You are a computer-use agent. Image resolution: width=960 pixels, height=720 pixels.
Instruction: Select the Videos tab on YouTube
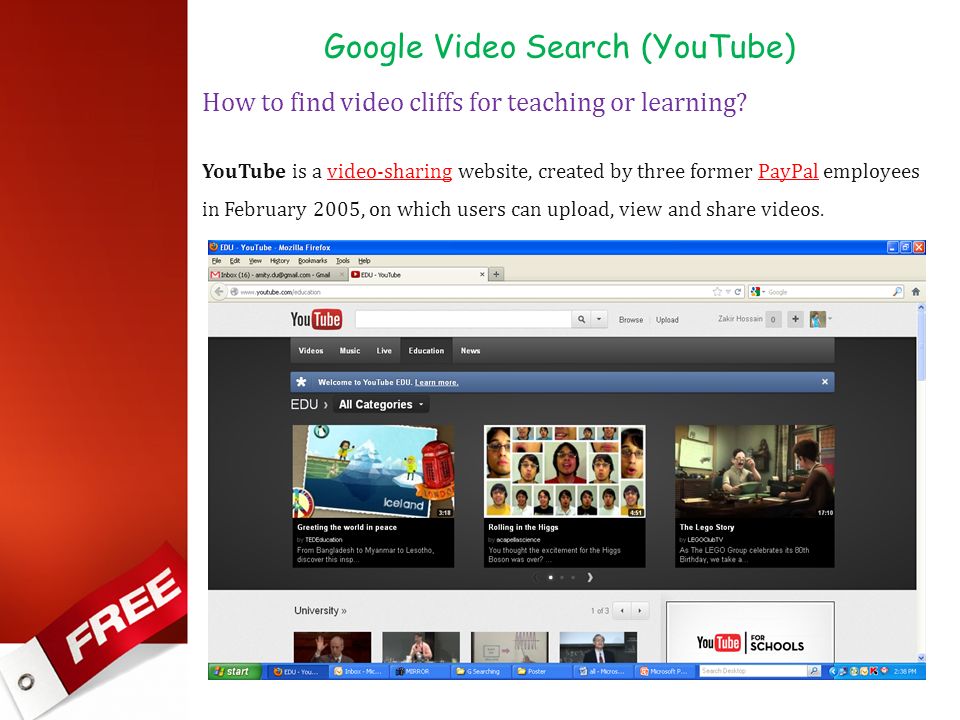pyautogui.click(x=310, y=351)
